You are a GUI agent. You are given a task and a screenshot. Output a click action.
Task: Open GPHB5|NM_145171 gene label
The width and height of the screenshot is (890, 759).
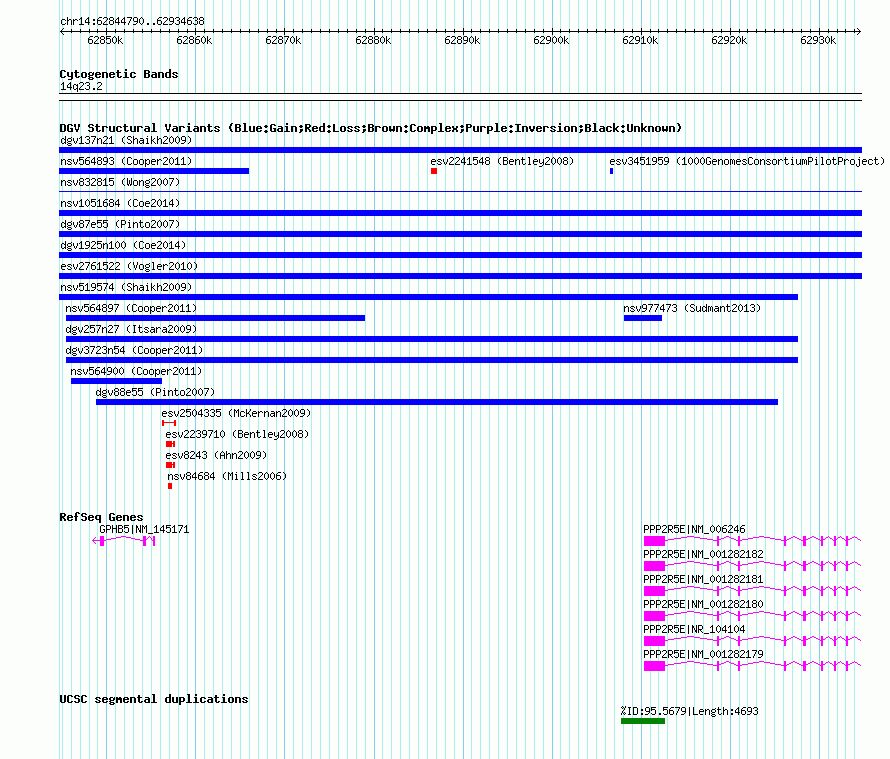tap(144, 529)
